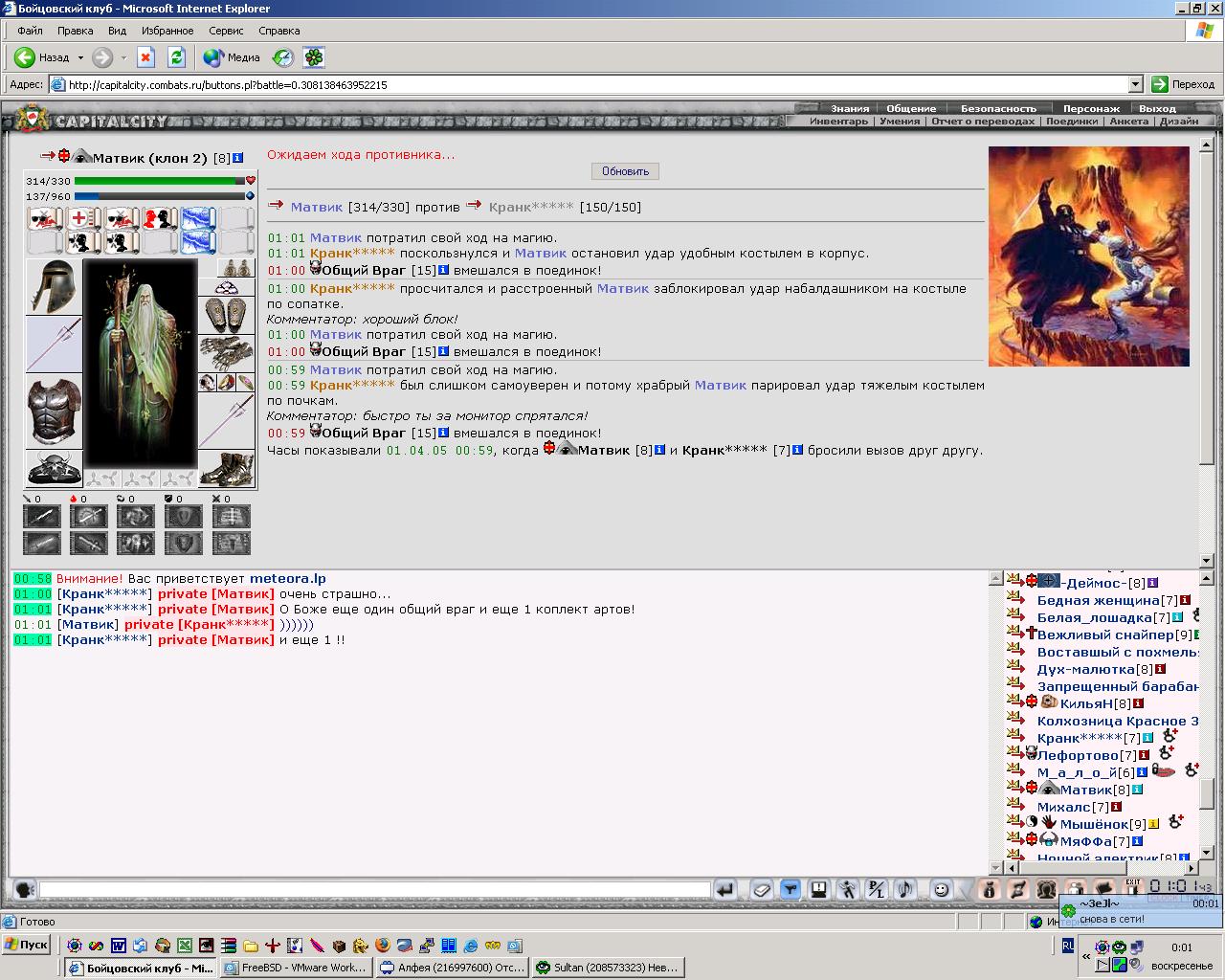
Task: Open Кранк***** in the player list
Action: 1080,738
